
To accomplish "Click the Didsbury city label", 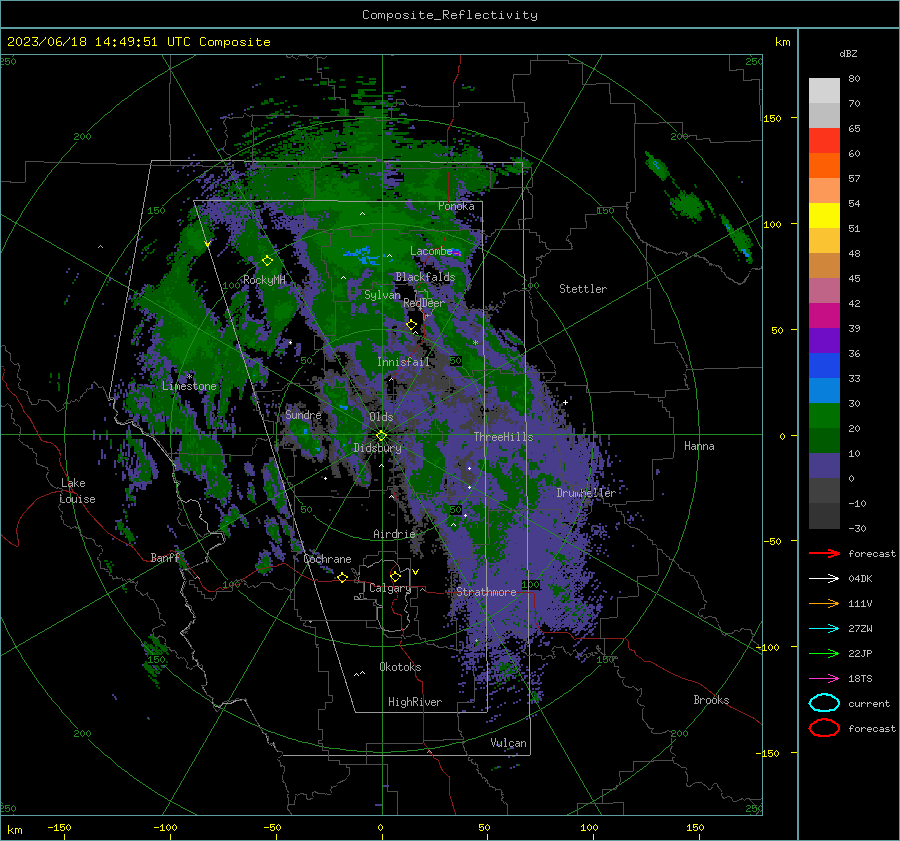I will 377,448.
